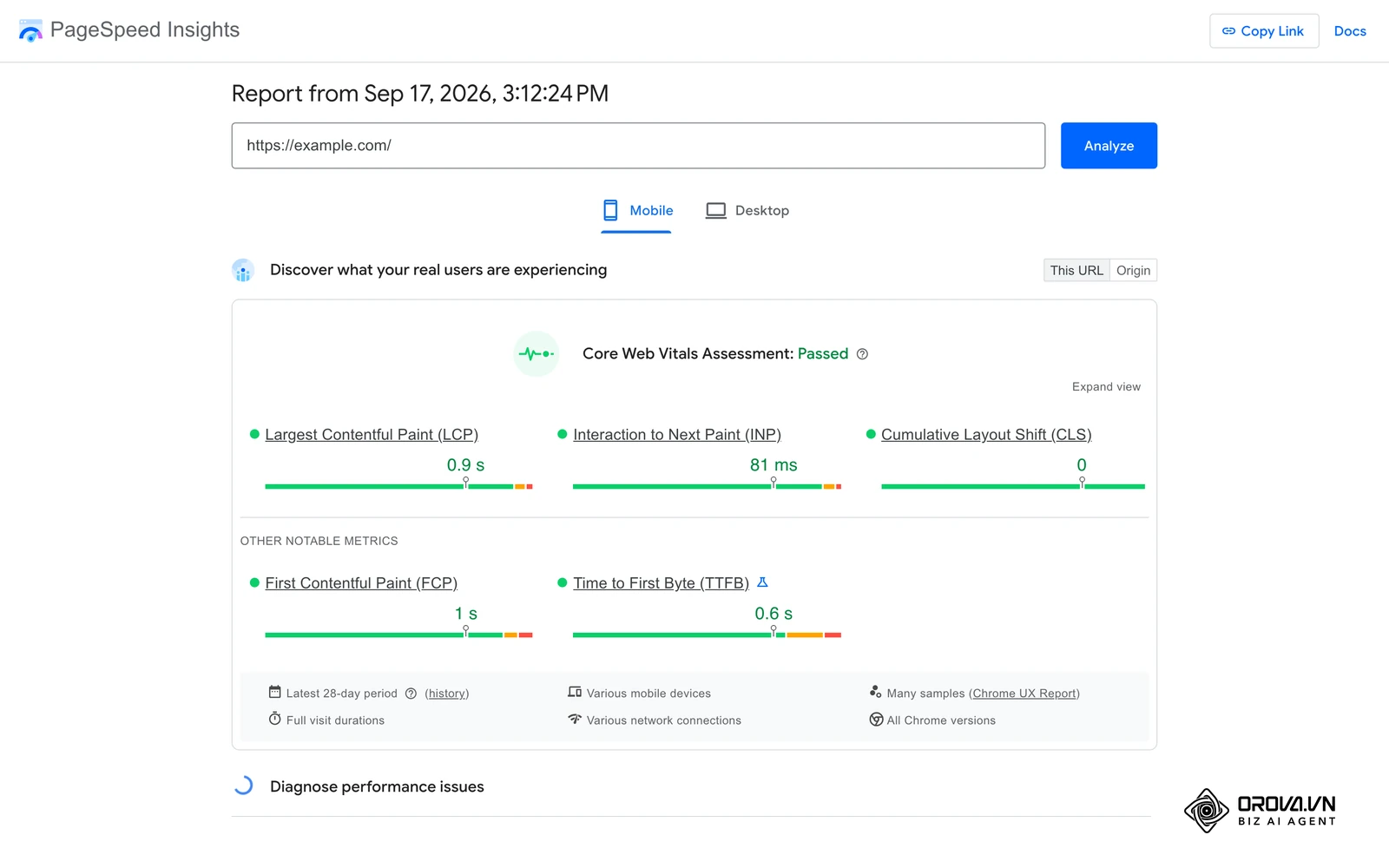1389x868 pixels.
Task: Click the FCP distribution bar
Action: point(398,635)
